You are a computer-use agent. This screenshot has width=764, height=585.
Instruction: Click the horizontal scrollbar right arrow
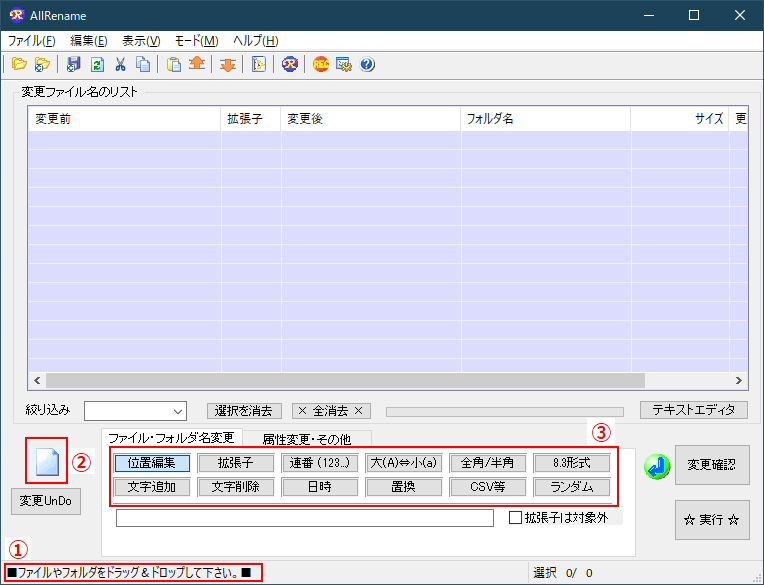(739, 380)
